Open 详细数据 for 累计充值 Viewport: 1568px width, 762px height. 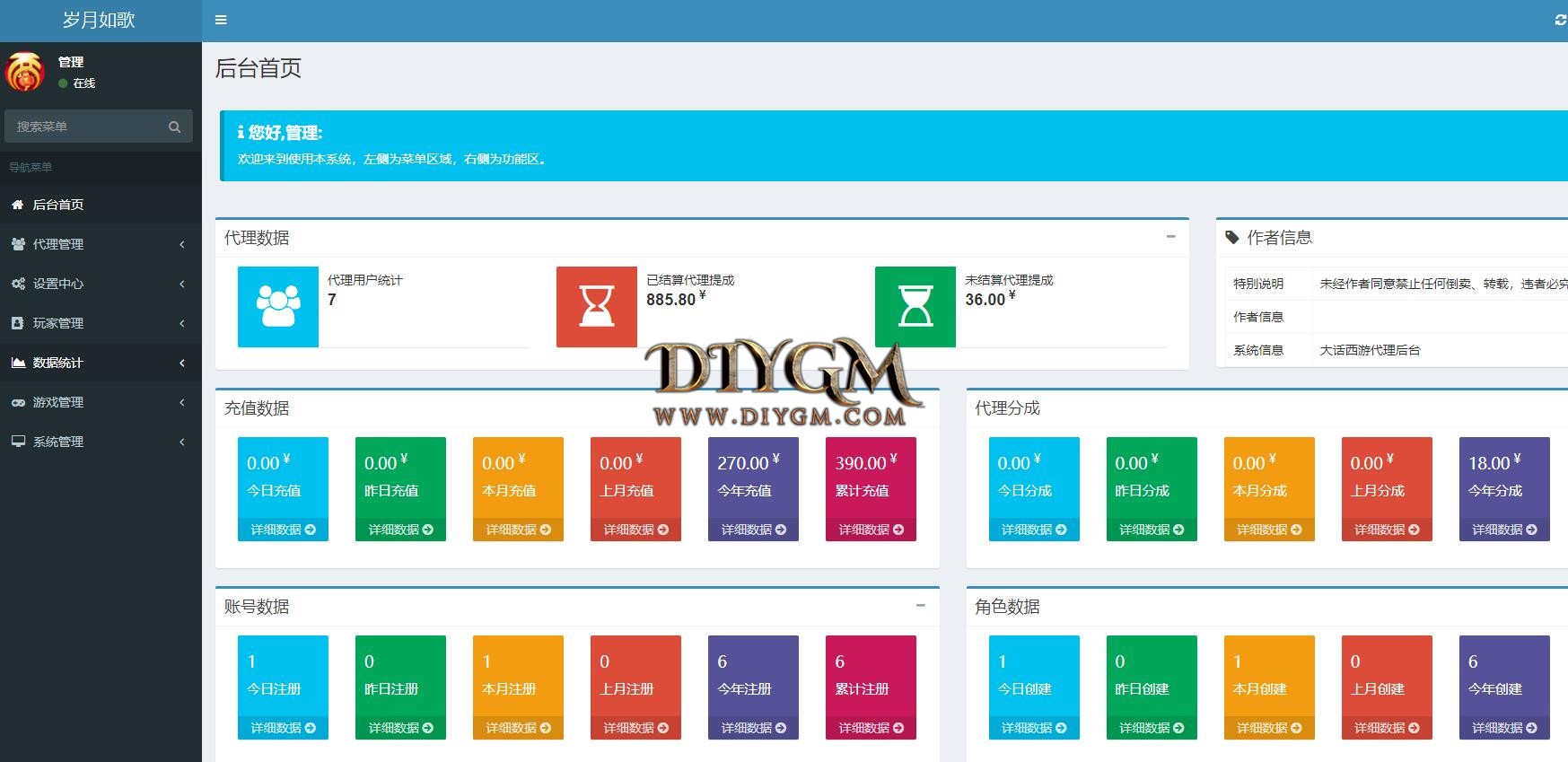pos(871,530)
